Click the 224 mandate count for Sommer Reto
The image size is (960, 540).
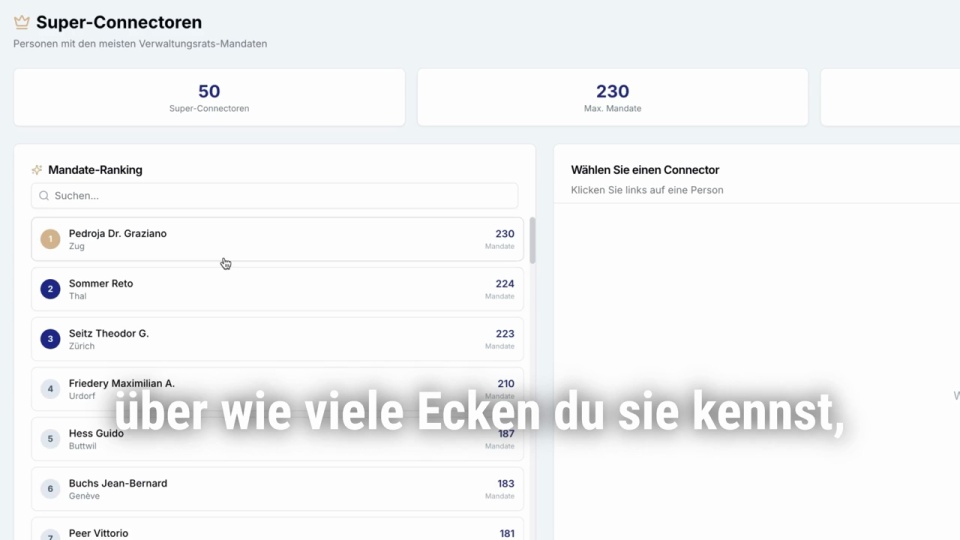tap(504, 283)
